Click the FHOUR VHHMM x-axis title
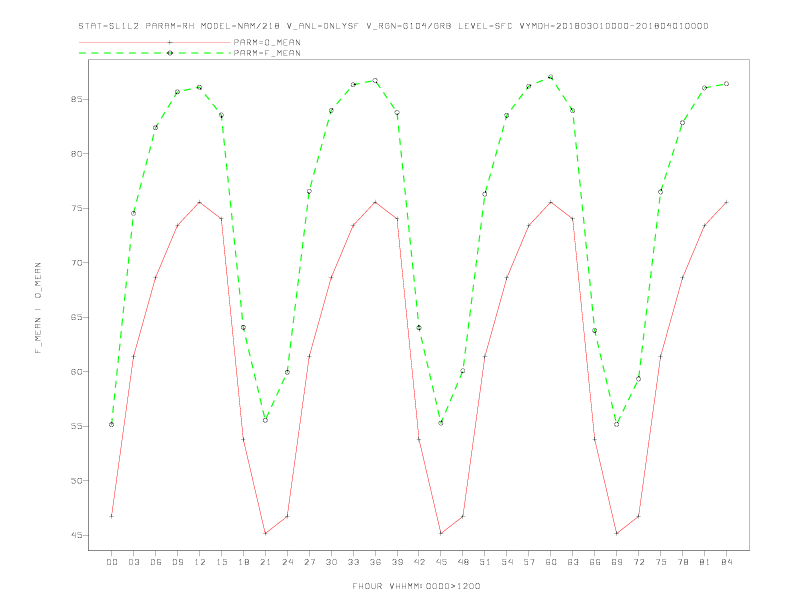 [x=416, y=586]
